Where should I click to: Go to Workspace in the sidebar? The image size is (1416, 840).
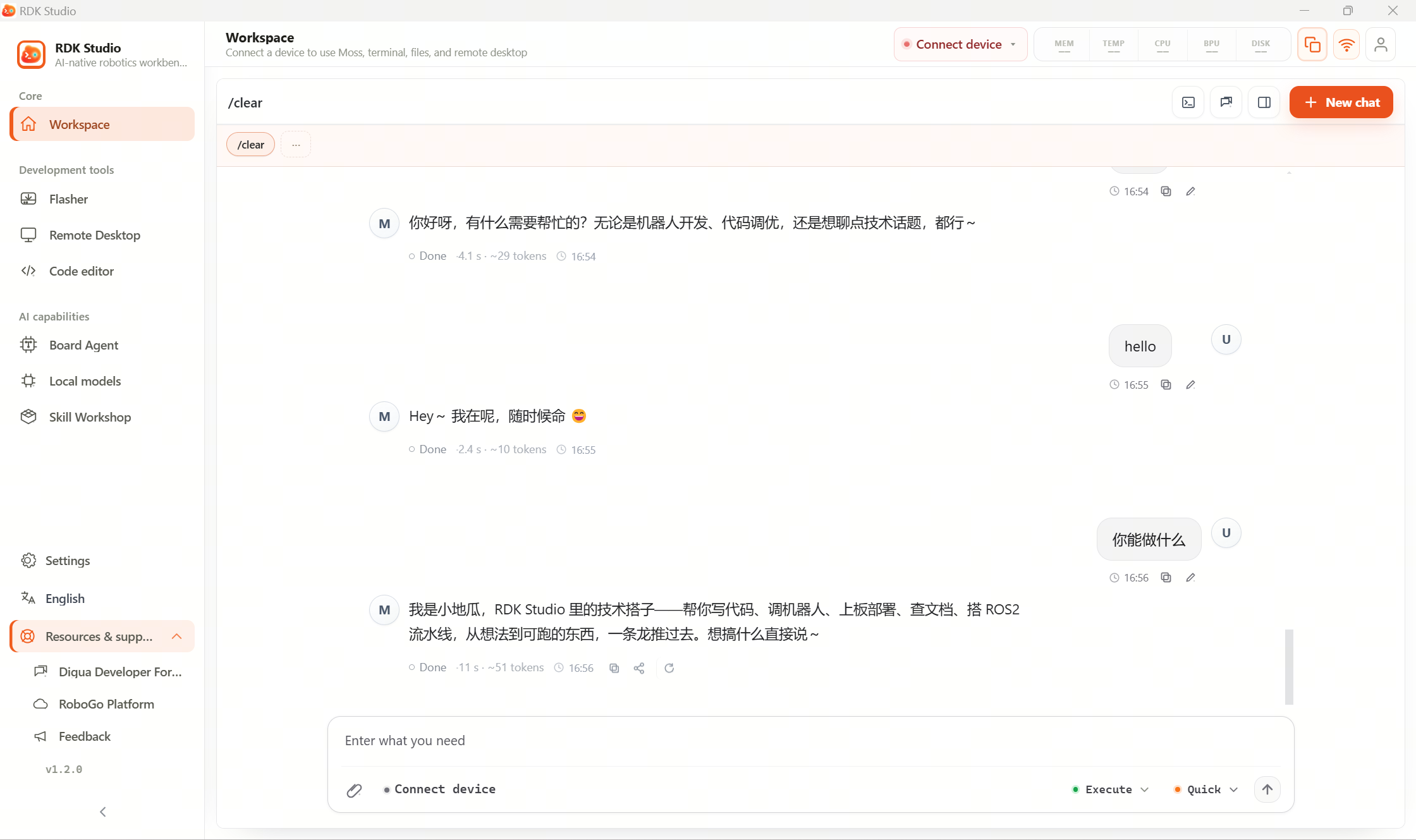pyautogui.click(x=102, y=125)
